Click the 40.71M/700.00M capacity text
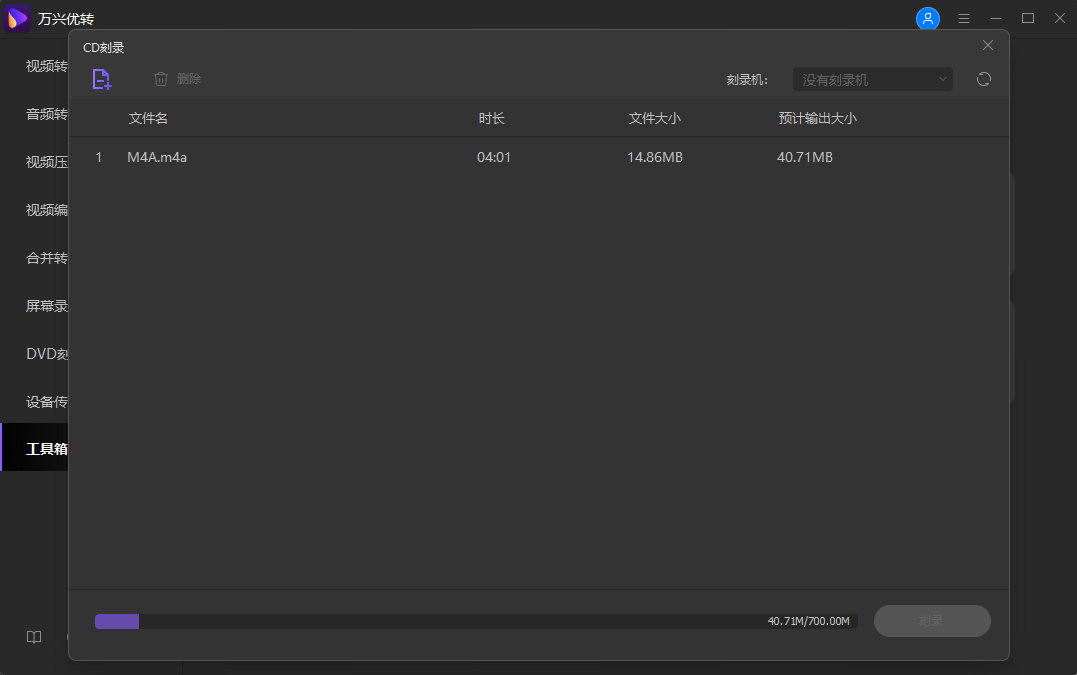The width and height of the screenshot is (1077, 675). pos(808,621)
